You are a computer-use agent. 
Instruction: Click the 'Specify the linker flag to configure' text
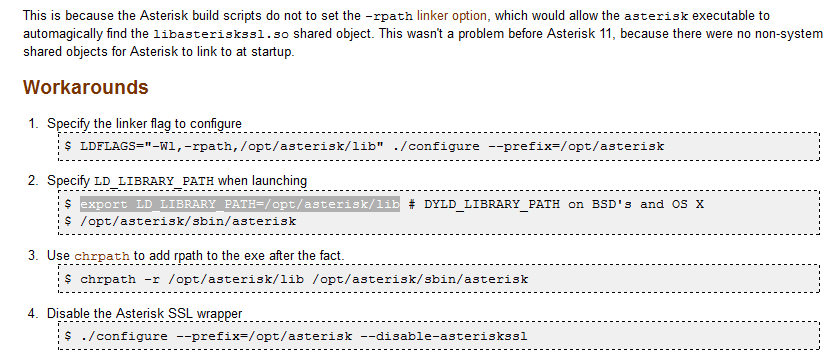[x=144, y=124]
